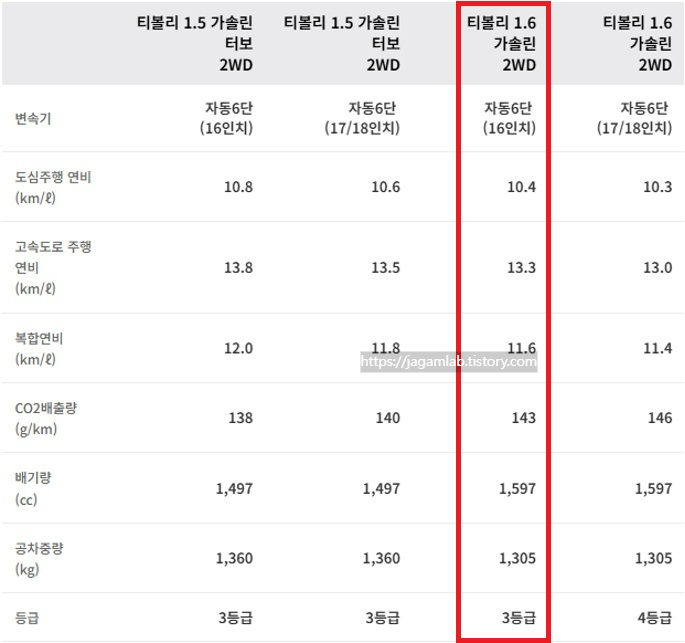The height and width of the screenshot is (643, 685).
Task: Click the city fuel economy value '10.3'
Action: tap(658, 187)
